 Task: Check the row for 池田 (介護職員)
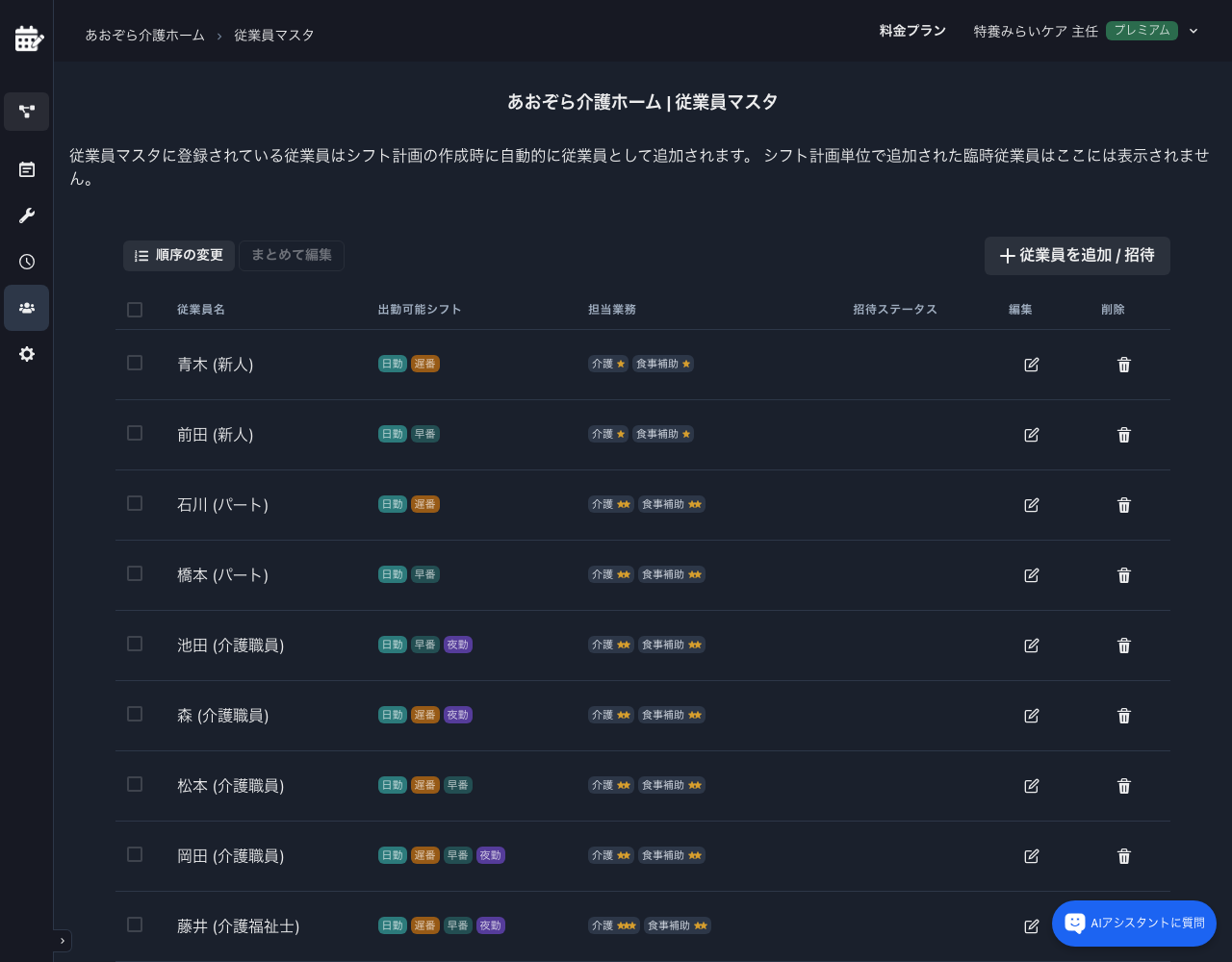(x=134, y=644)
